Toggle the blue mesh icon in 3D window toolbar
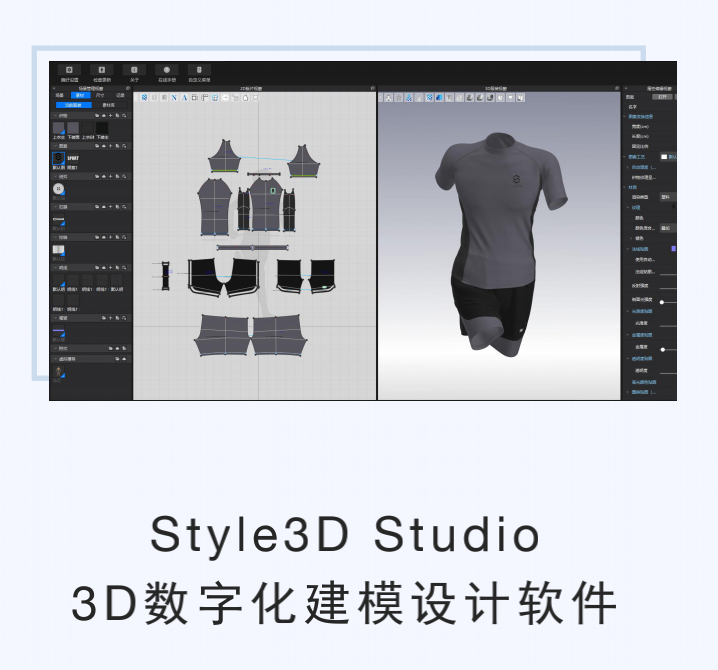 [430, 98]
